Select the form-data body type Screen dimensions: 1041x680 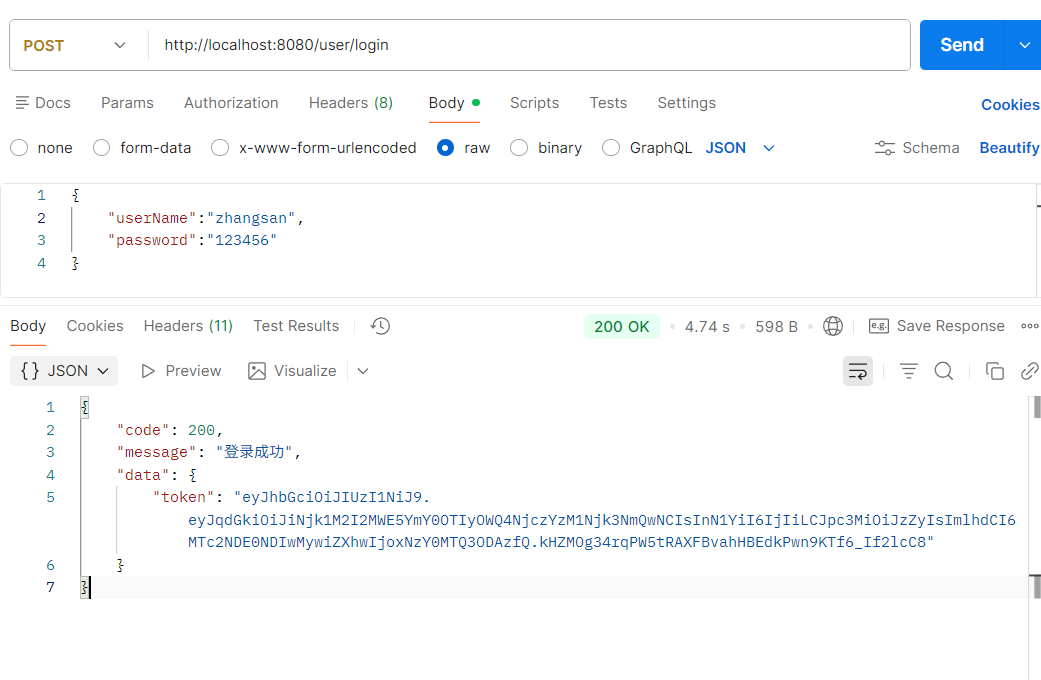point(102,148)
